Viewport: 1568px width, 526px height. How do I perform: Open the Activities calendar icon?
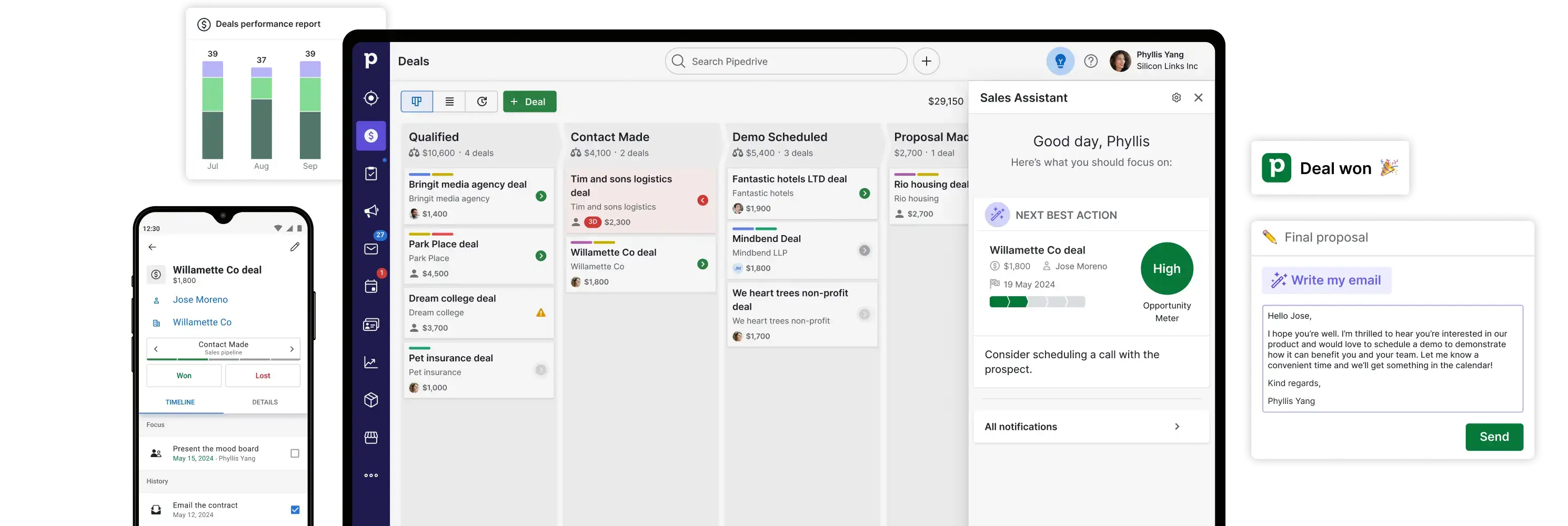371,286
